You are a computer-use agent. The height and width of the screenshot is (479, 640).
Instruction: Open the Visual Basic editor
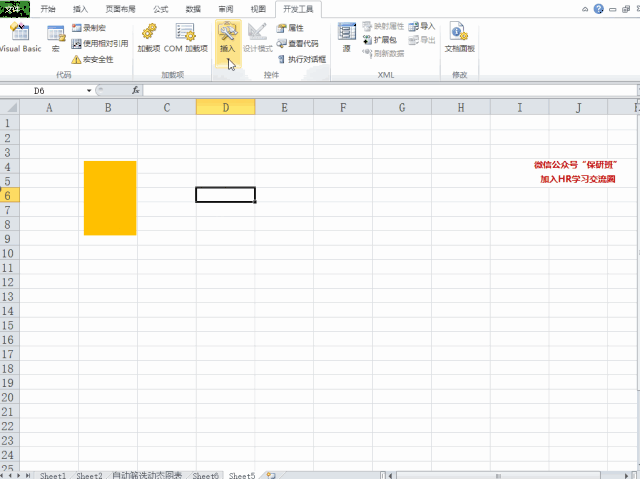[x=20, y=38]
